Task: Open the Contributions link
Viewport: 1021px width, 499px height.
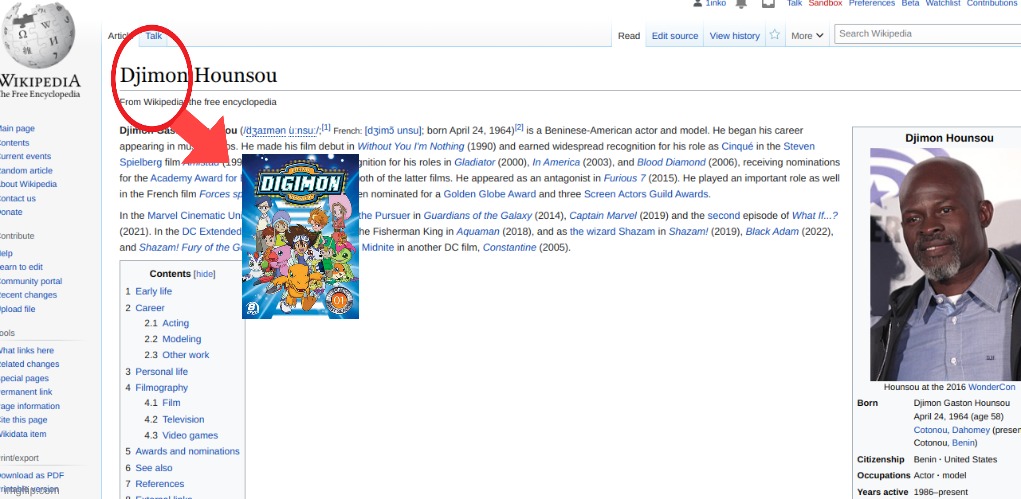Action: [x=994, y=3]
